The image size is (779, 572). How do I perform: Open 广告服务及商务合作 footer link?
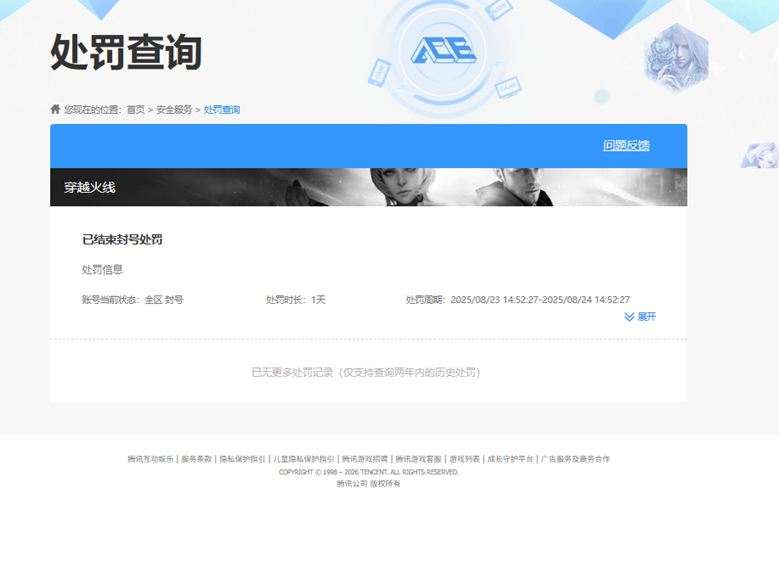575,459
